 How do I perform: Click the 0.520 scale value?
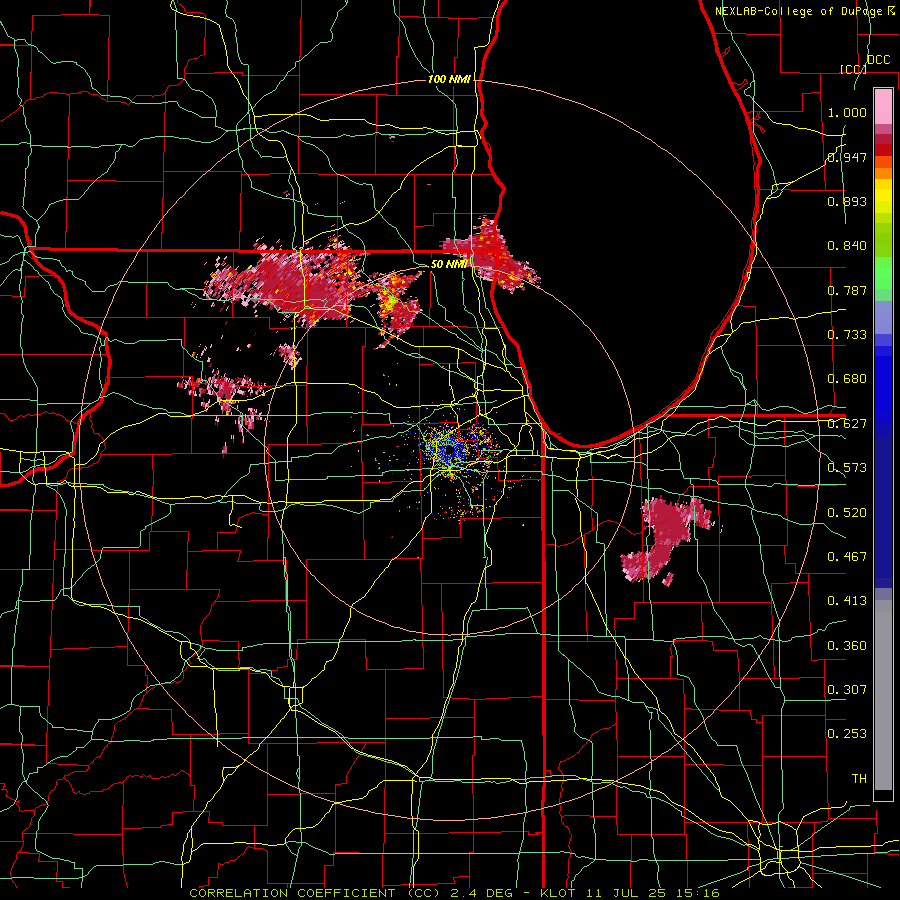point(847,513)
